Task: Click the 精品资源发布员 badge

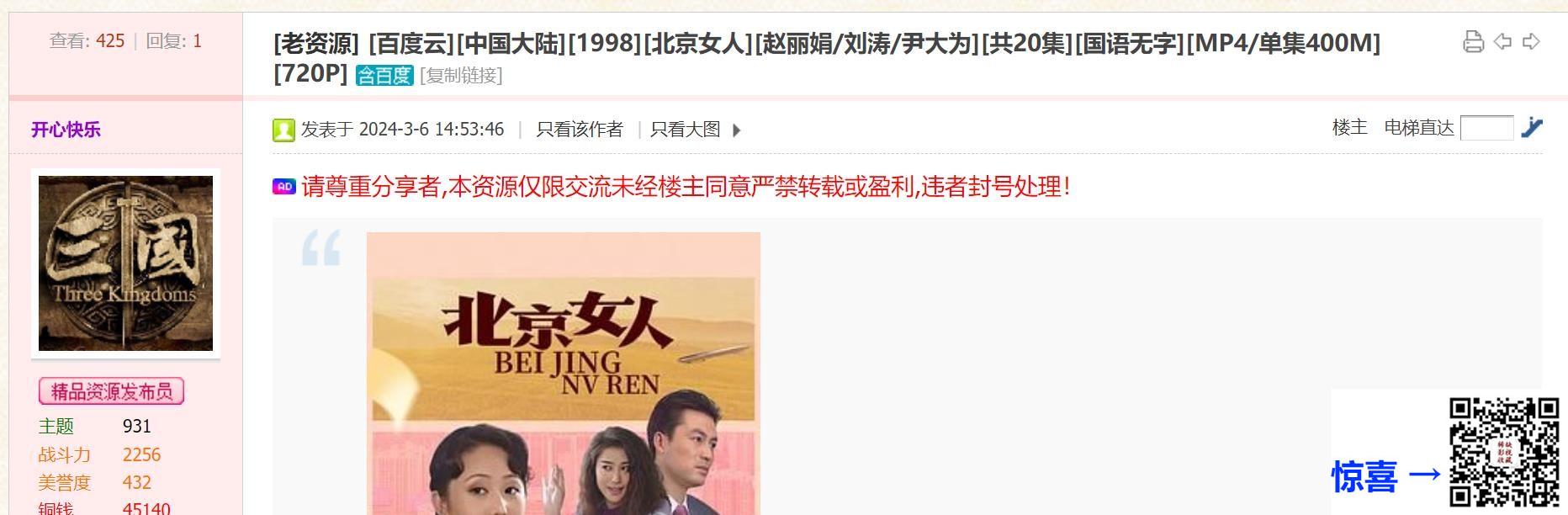Action: (x=111, y=391)
